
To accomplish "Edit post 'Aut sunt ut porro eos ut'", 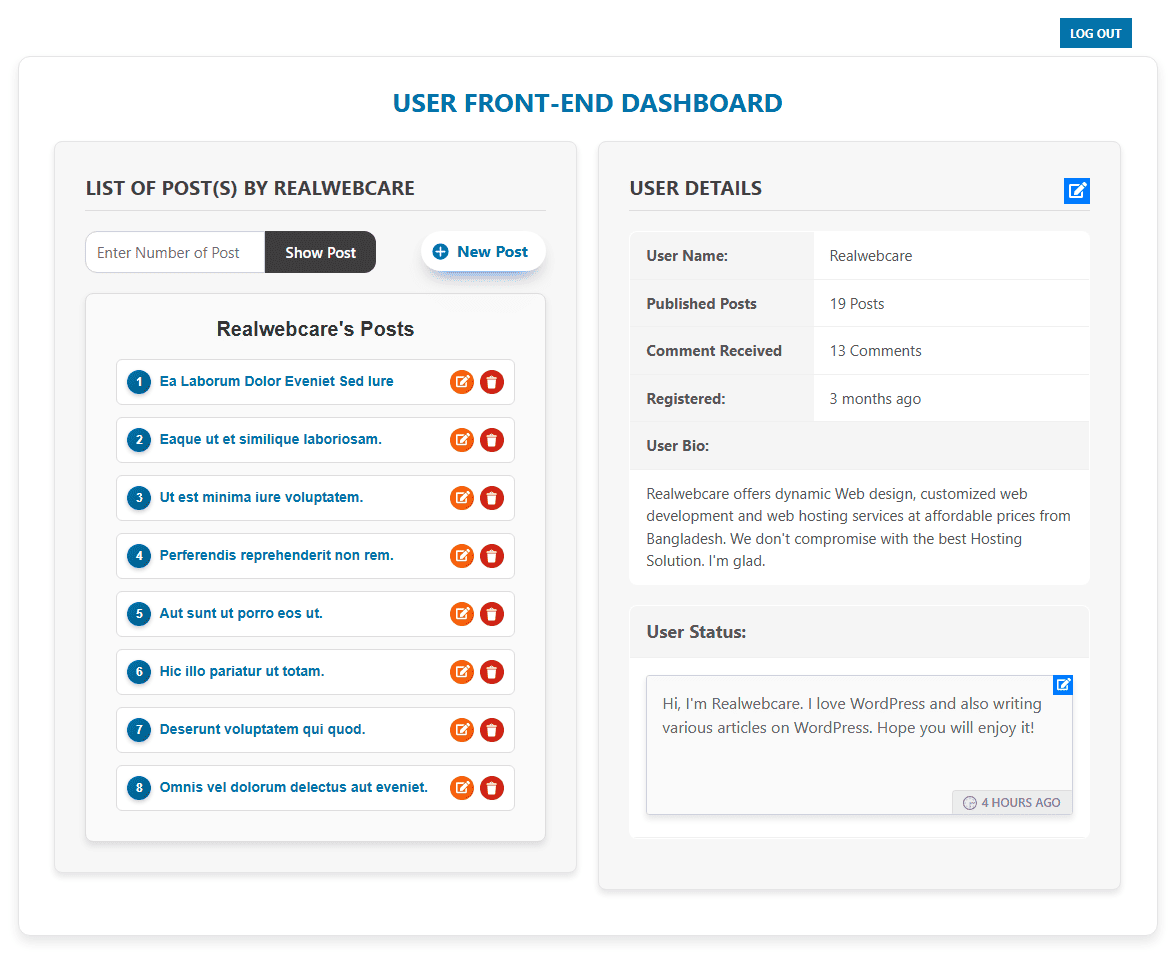I will [461, 614].
